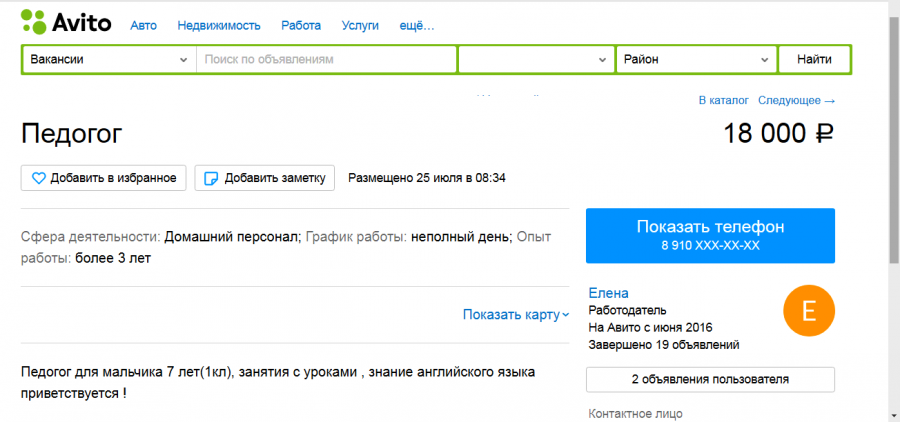This screenshot has width=900, height=422.
Task: Open the Авто section
Action: [143, 25]
